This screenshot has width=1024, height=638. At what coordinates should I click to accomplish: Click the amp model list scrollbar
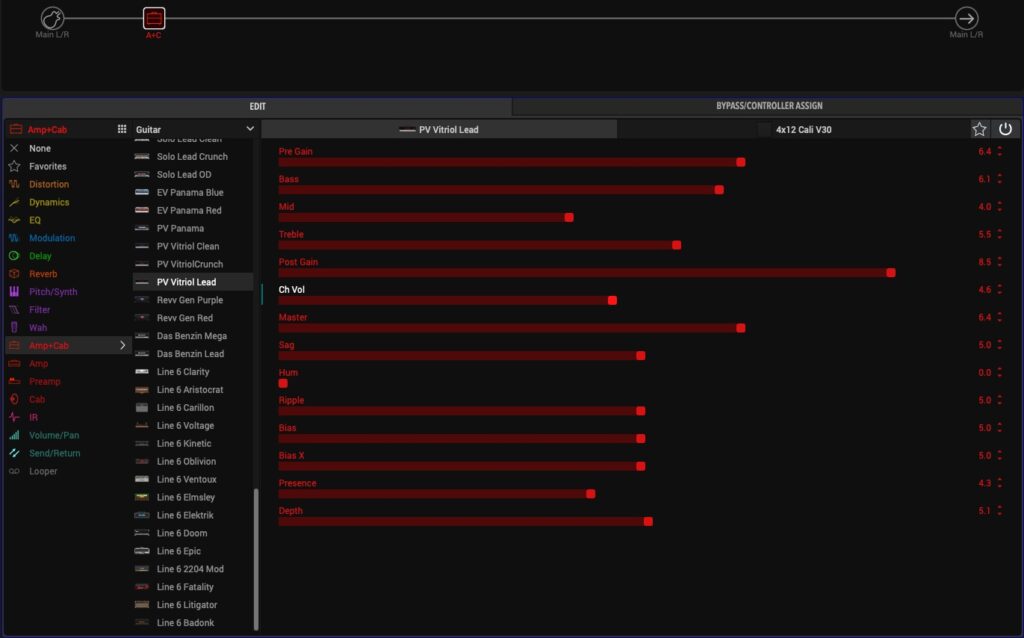pos(256,558)
